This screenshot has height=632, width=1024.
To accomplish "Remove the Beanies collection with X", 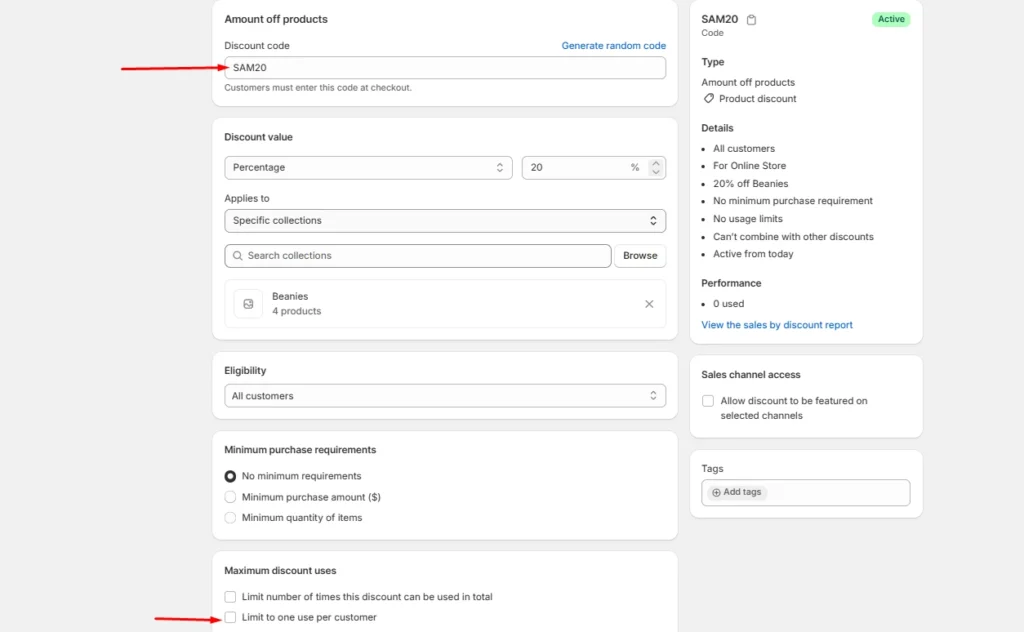I will click(x=648, y=304).
